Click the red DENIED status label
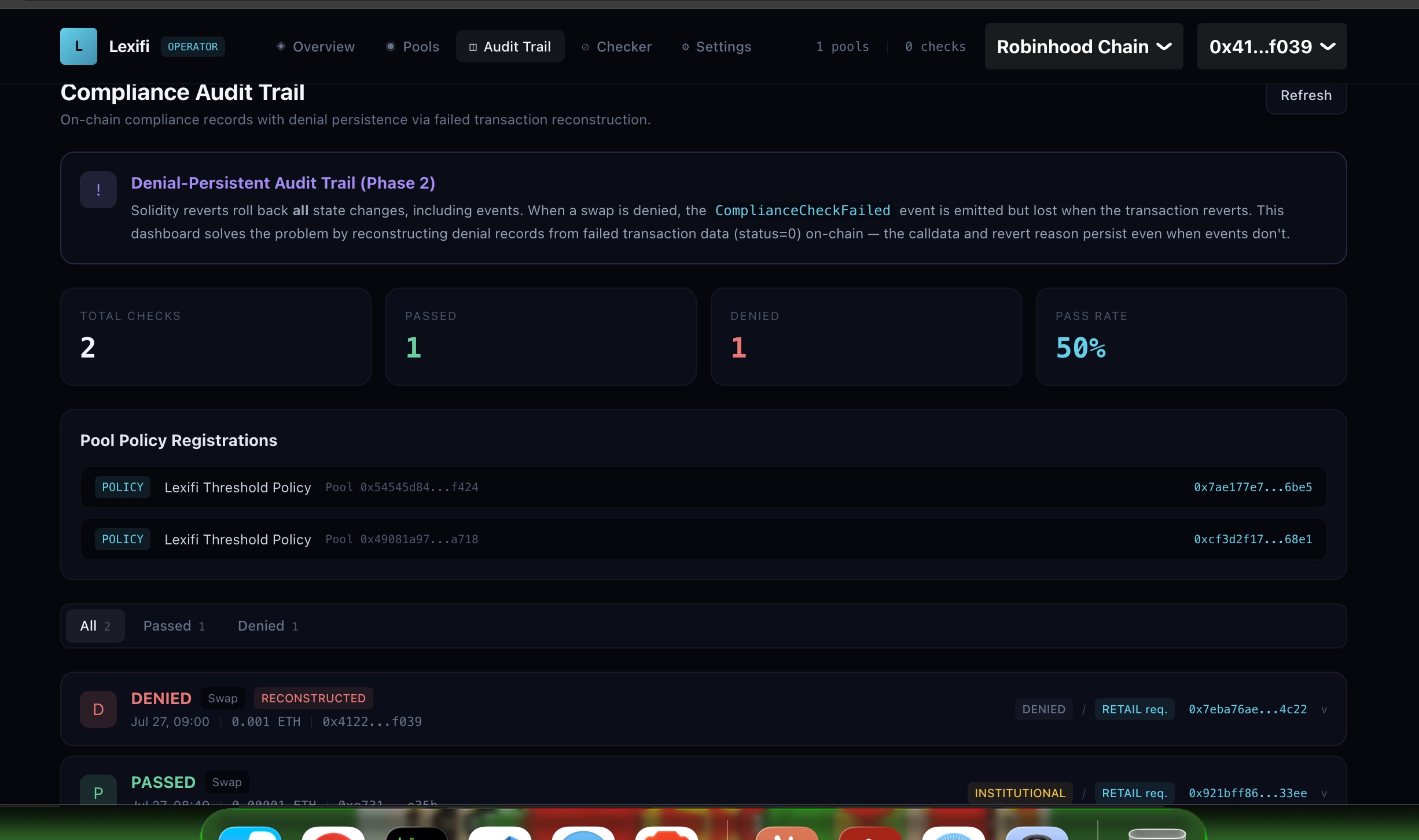This screenshot has height=840, width=1419. click(x=161, y=698)
